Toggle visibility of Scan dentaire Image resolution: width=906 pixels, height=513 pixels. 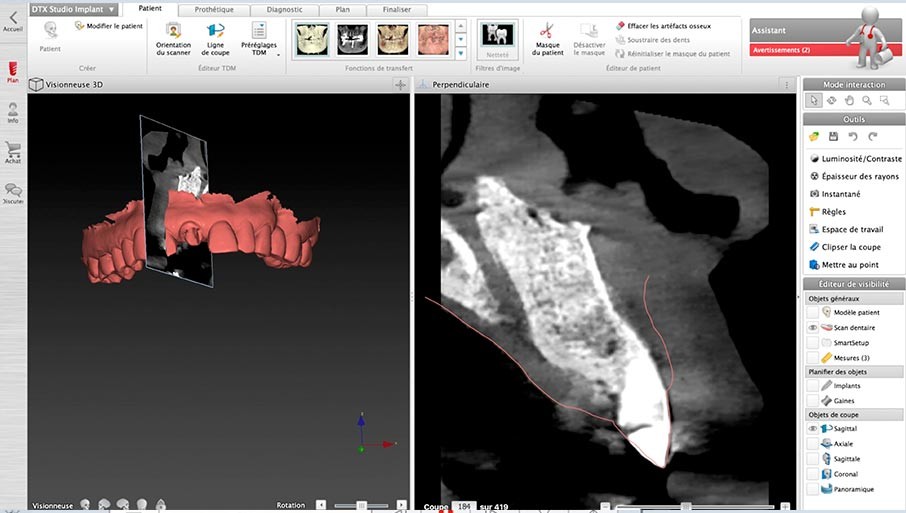[x=813, y=327]
